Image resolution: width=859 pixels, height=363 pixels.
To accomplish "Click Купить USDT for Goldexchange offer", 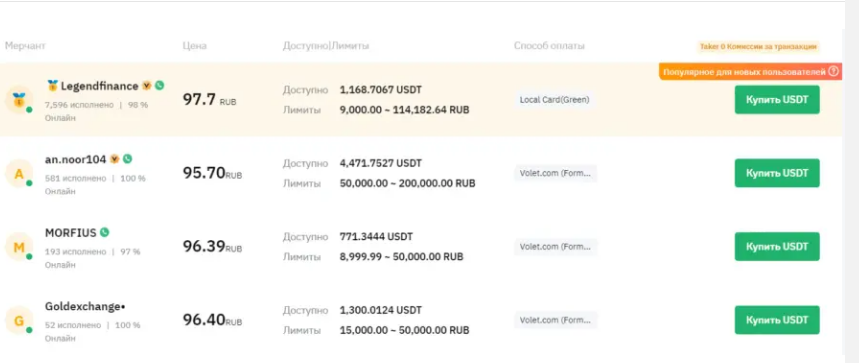I will [777, 320].
